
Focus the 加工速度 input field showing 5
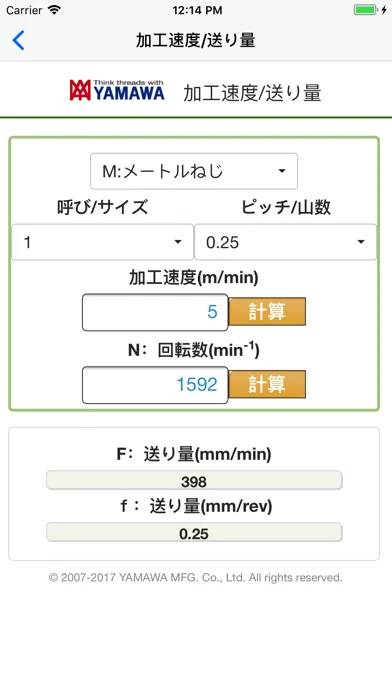155,312
